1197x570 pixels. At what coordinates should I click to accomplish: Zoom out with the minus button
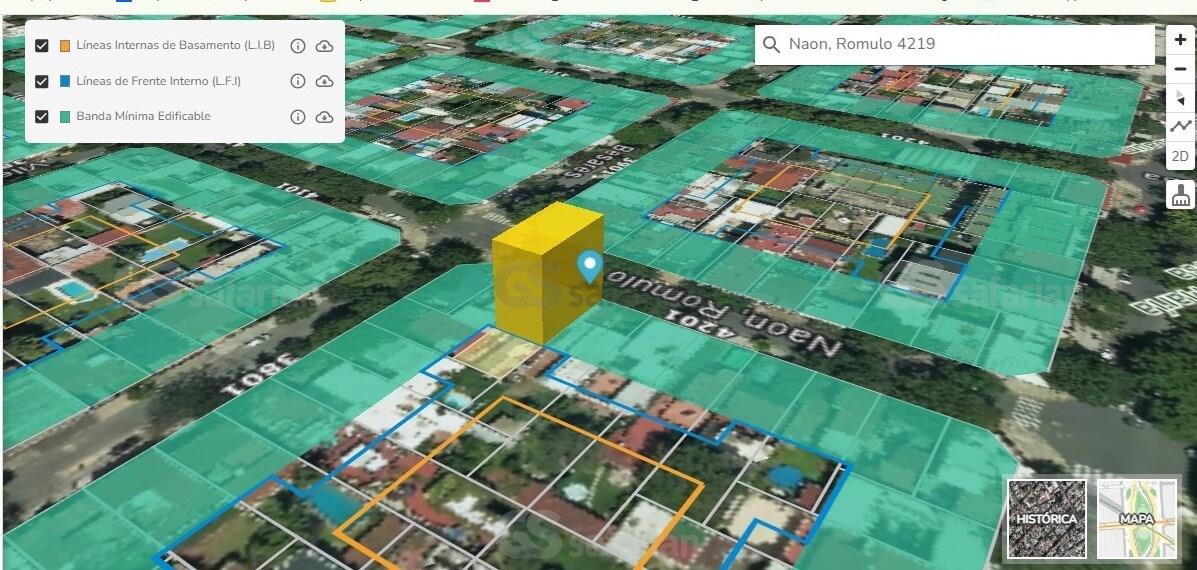pos(1181,69)
